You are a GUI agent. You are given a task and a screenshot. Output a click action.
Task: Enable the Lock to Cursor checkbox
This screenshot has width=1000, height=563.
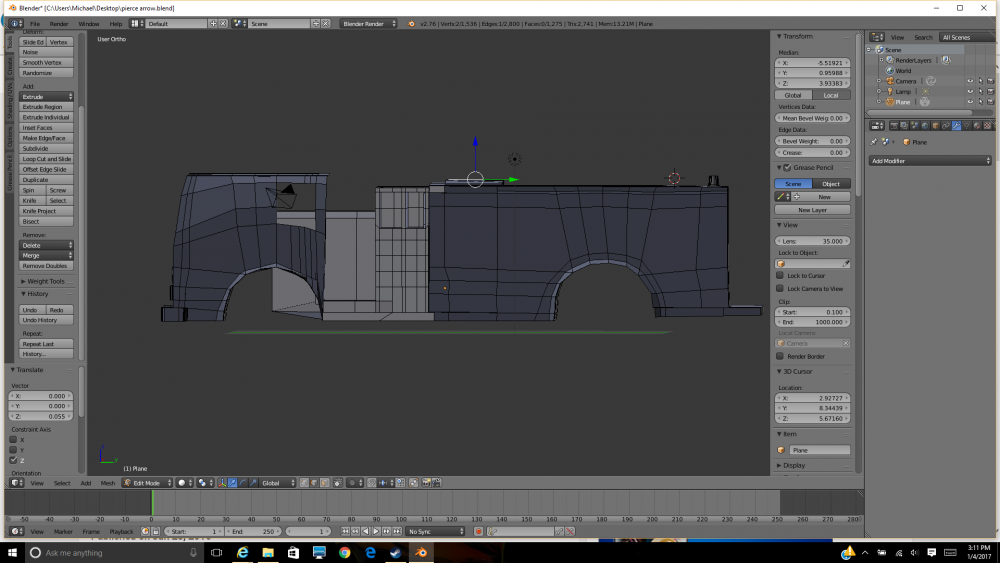(x=780, y=275)
